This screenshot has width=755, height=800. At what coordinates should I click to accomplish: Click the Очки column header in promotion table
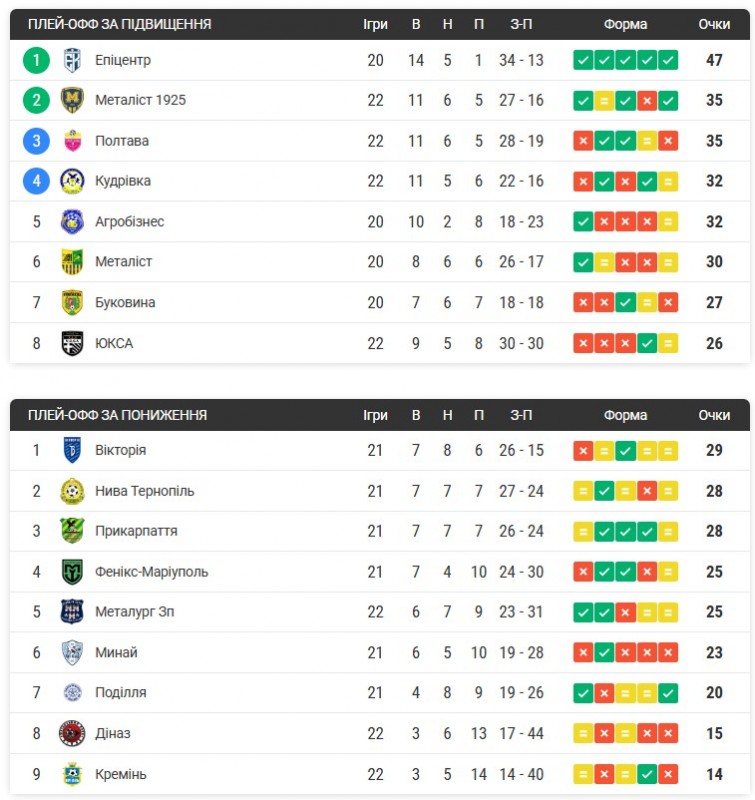coord(714,24)
